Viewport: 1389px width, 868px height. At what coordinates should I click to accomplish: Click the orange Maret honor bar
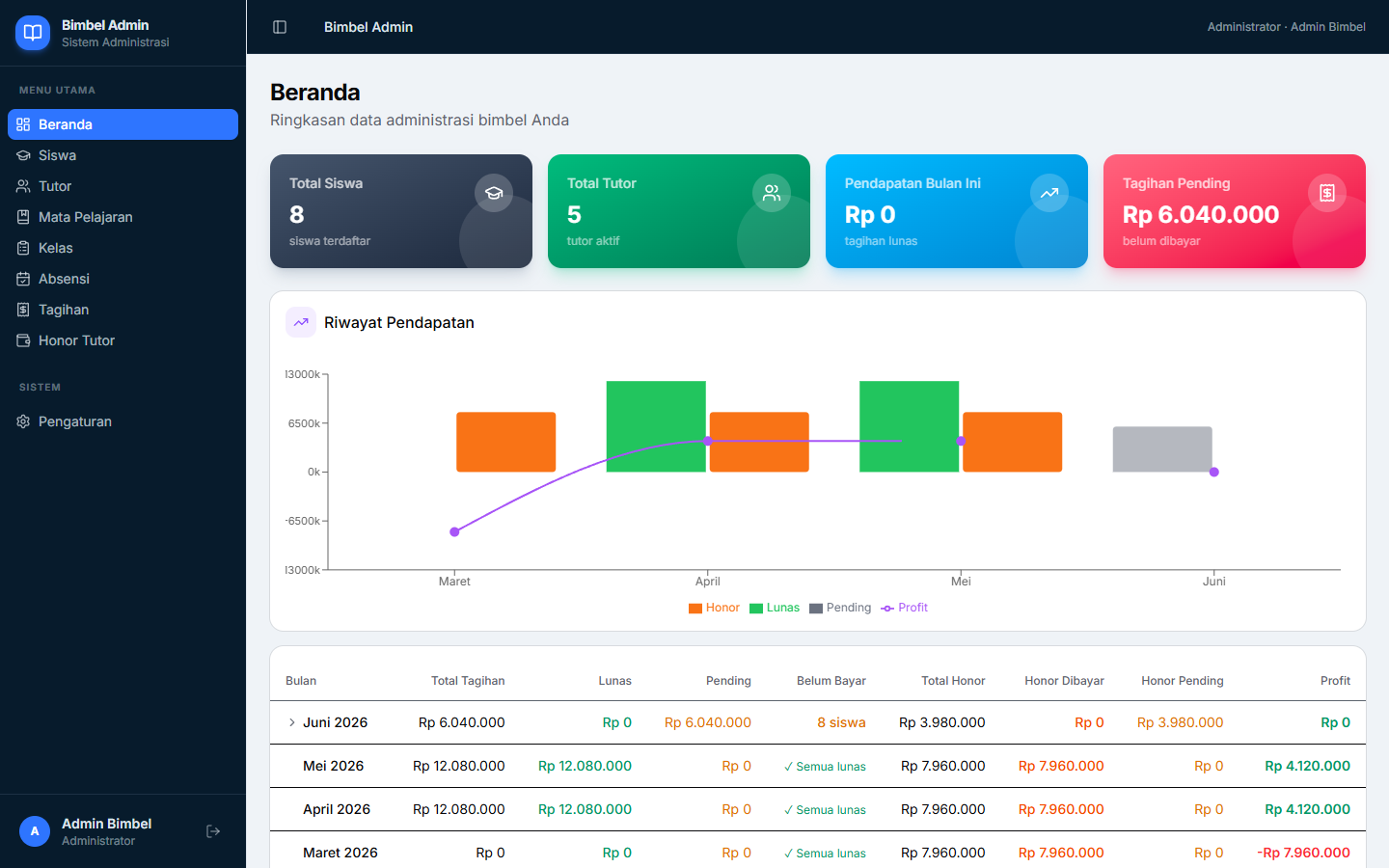click(x=505, y=442)
